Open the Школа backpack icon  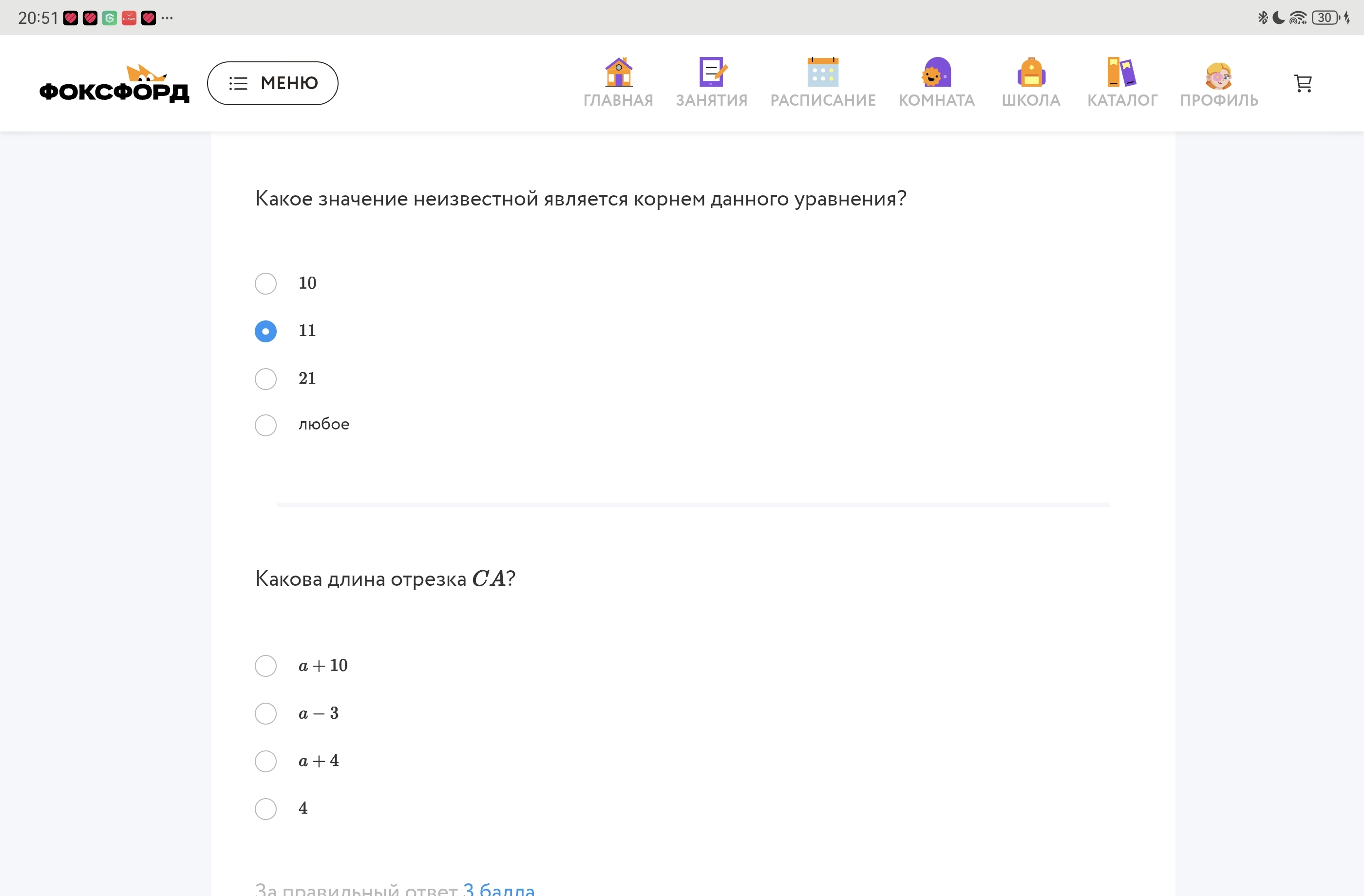pyautogui.click(x=1031, y=72)
